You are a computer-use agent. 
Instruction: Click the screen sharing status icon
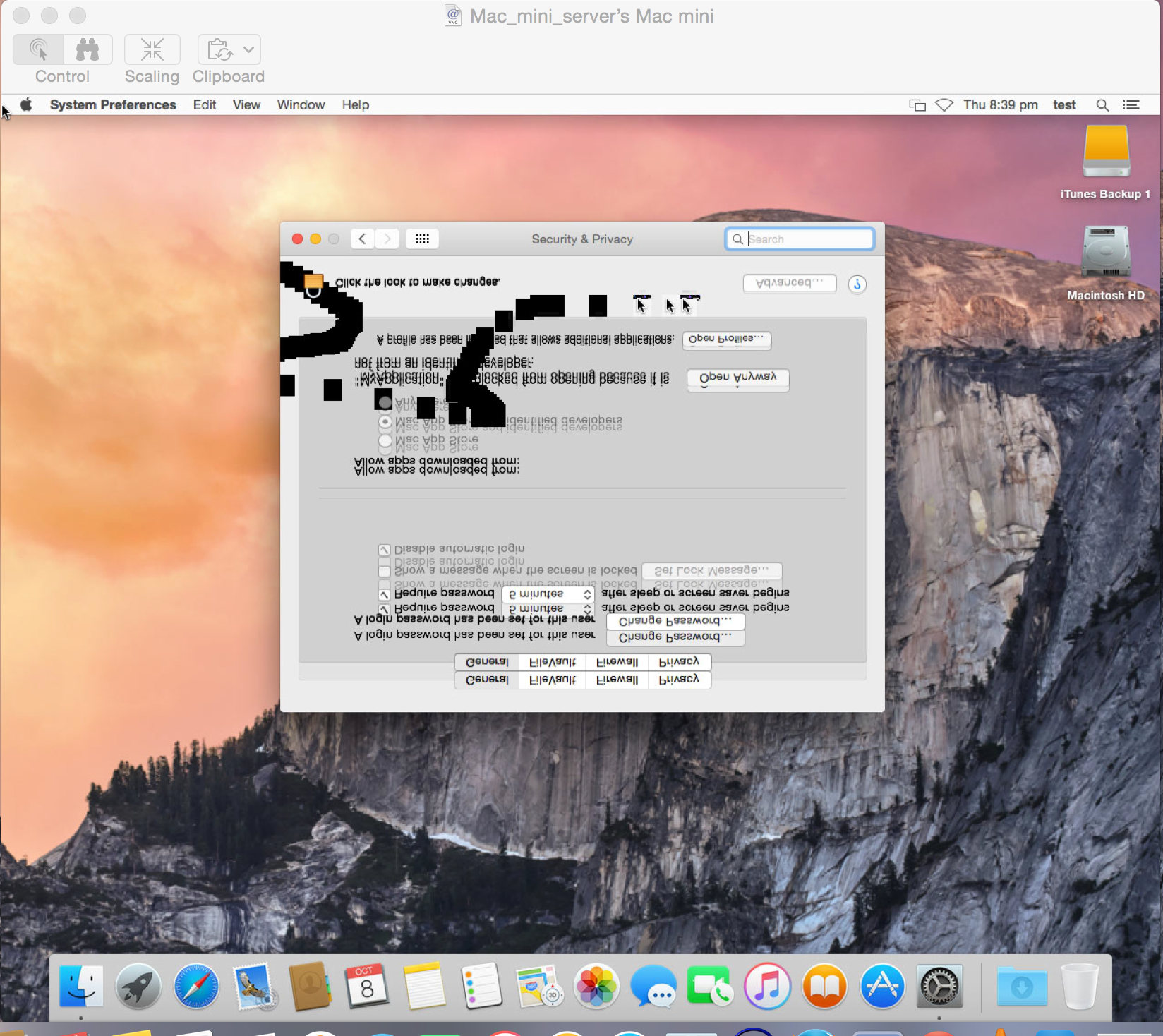[917, 105]
